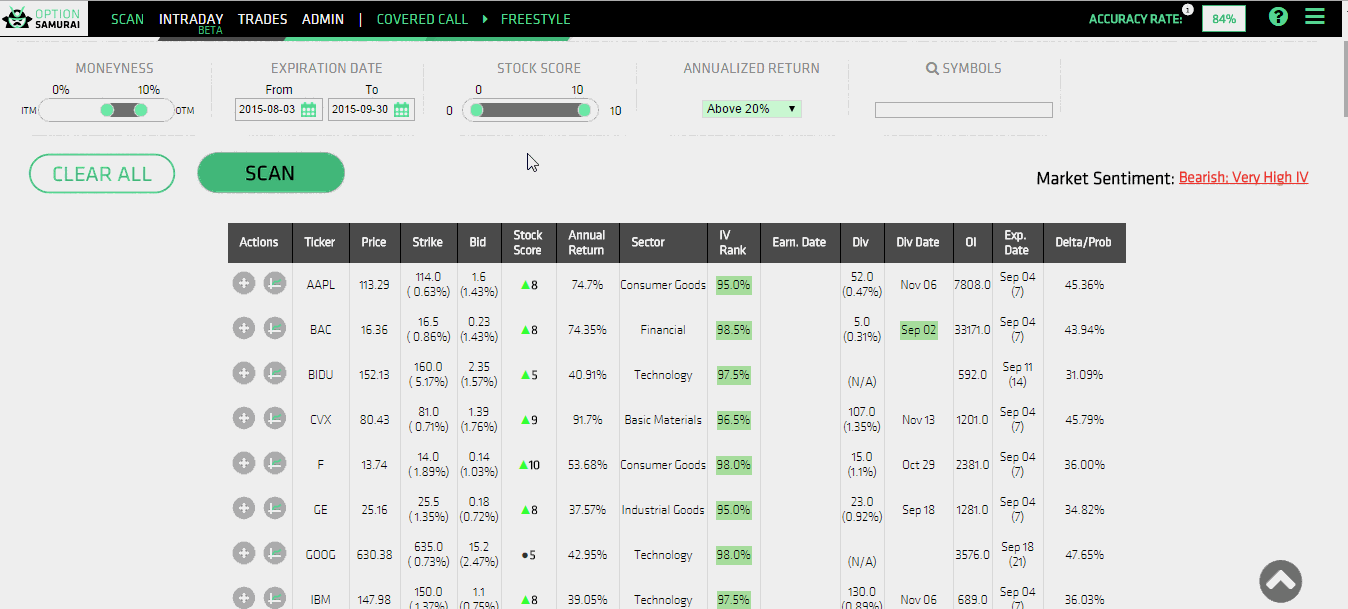Click the chart icon in AAPL row
Screen dimensions: 1348x609
(x=275, y=284)
